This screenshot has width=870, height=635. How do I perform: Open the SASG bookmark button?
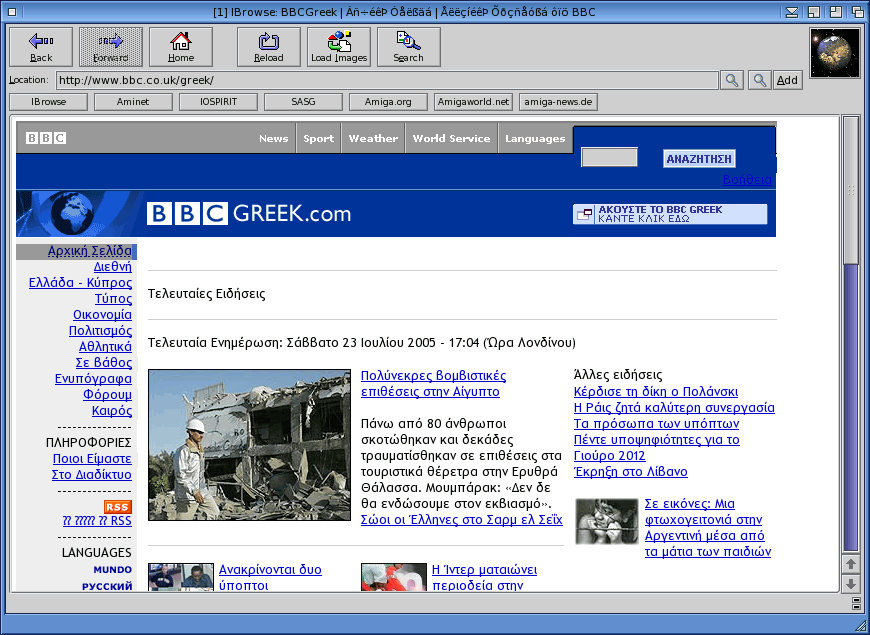[303, 102]
